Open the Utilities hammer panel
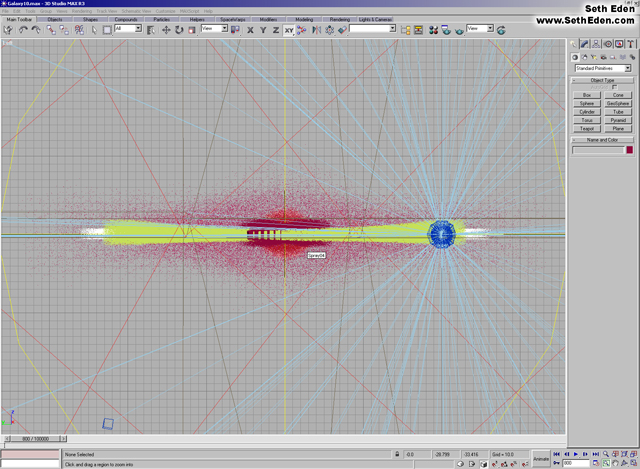 pyautogui.click(x=630, y=44)
